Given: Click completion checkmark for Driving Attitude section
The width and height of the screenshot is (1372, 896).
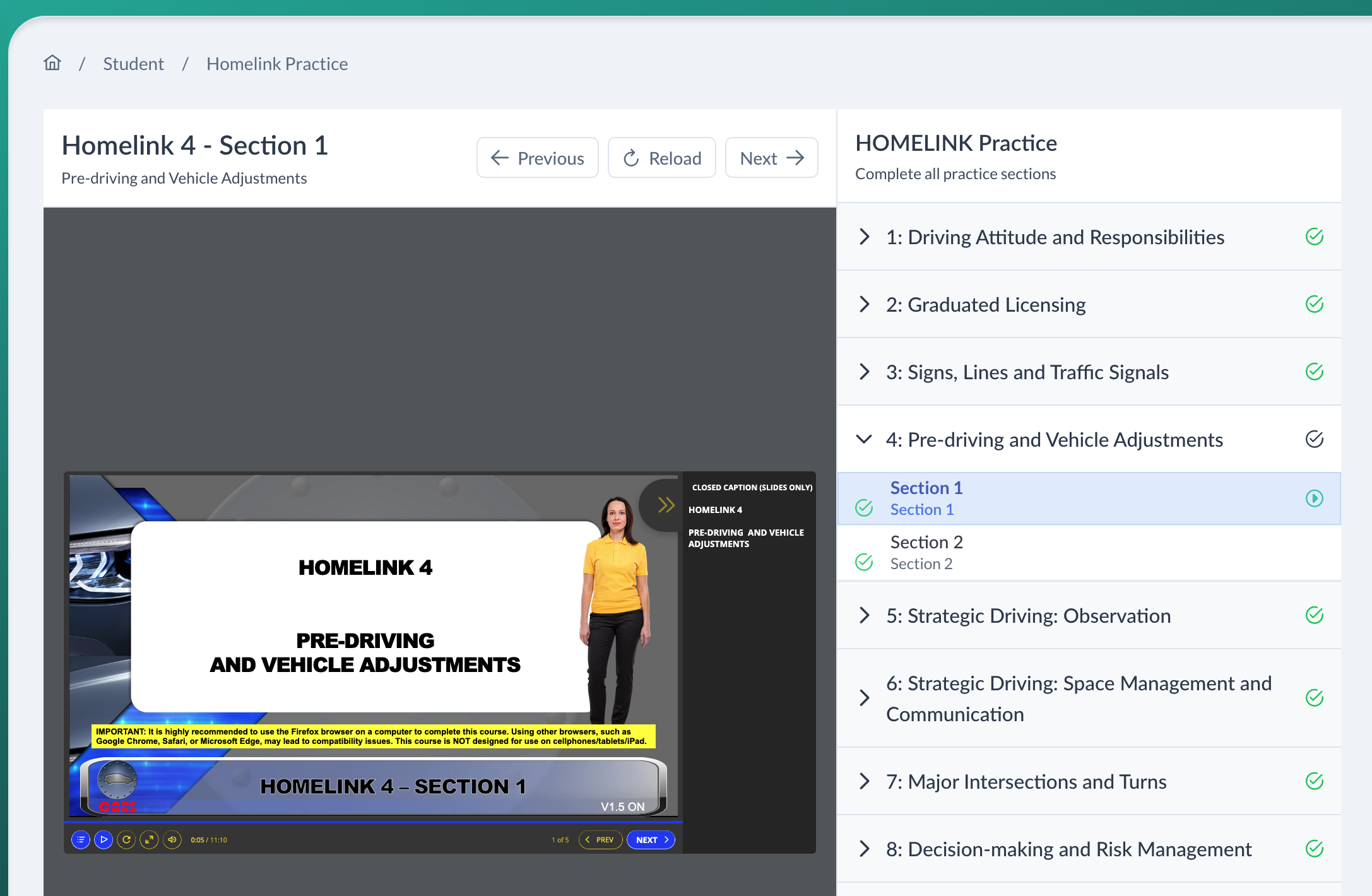Looking at the screenshot, I should pyautogui.click(x=1314, y=237).
